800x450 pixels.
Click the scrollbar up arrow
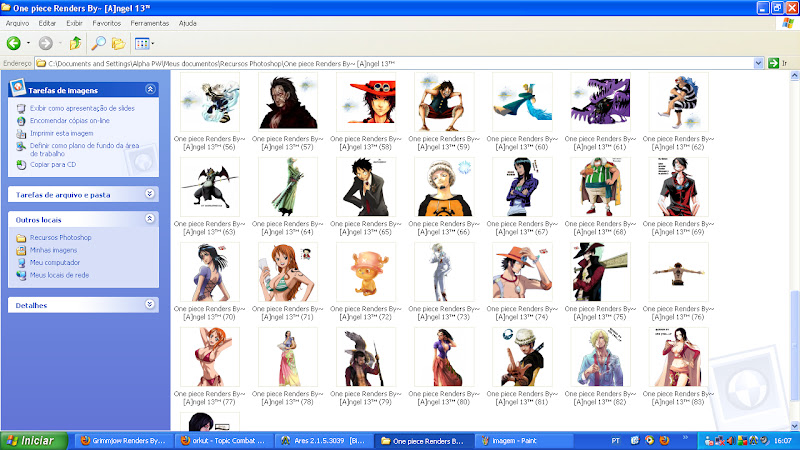[x=794, y=76]
